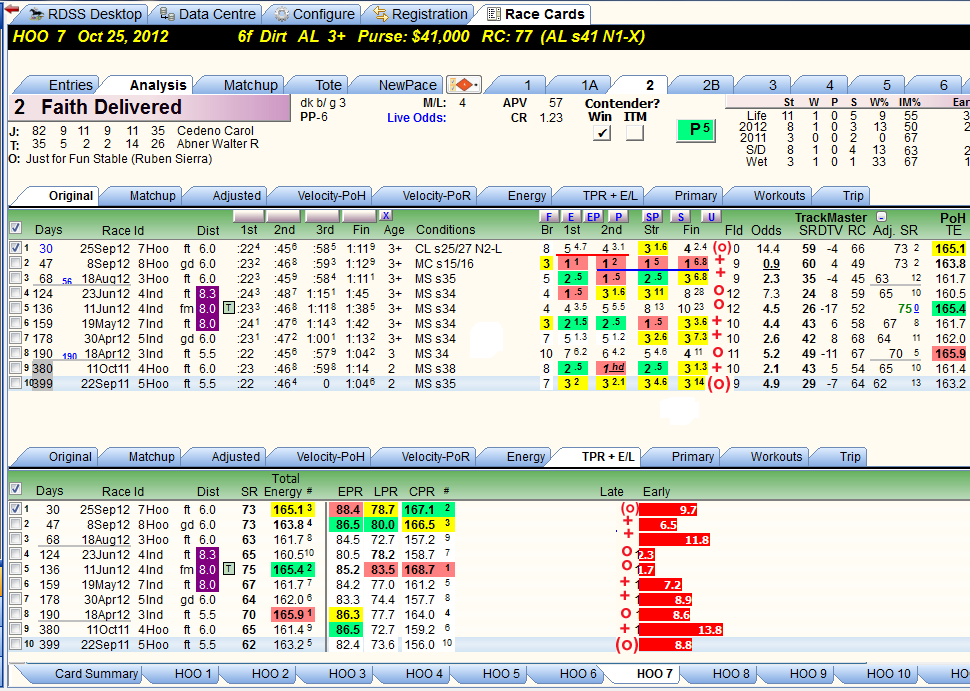Click the blank button above the 1st column
Image resolution: width=970 pixels, height=691 pixels.
click(249, 216)
